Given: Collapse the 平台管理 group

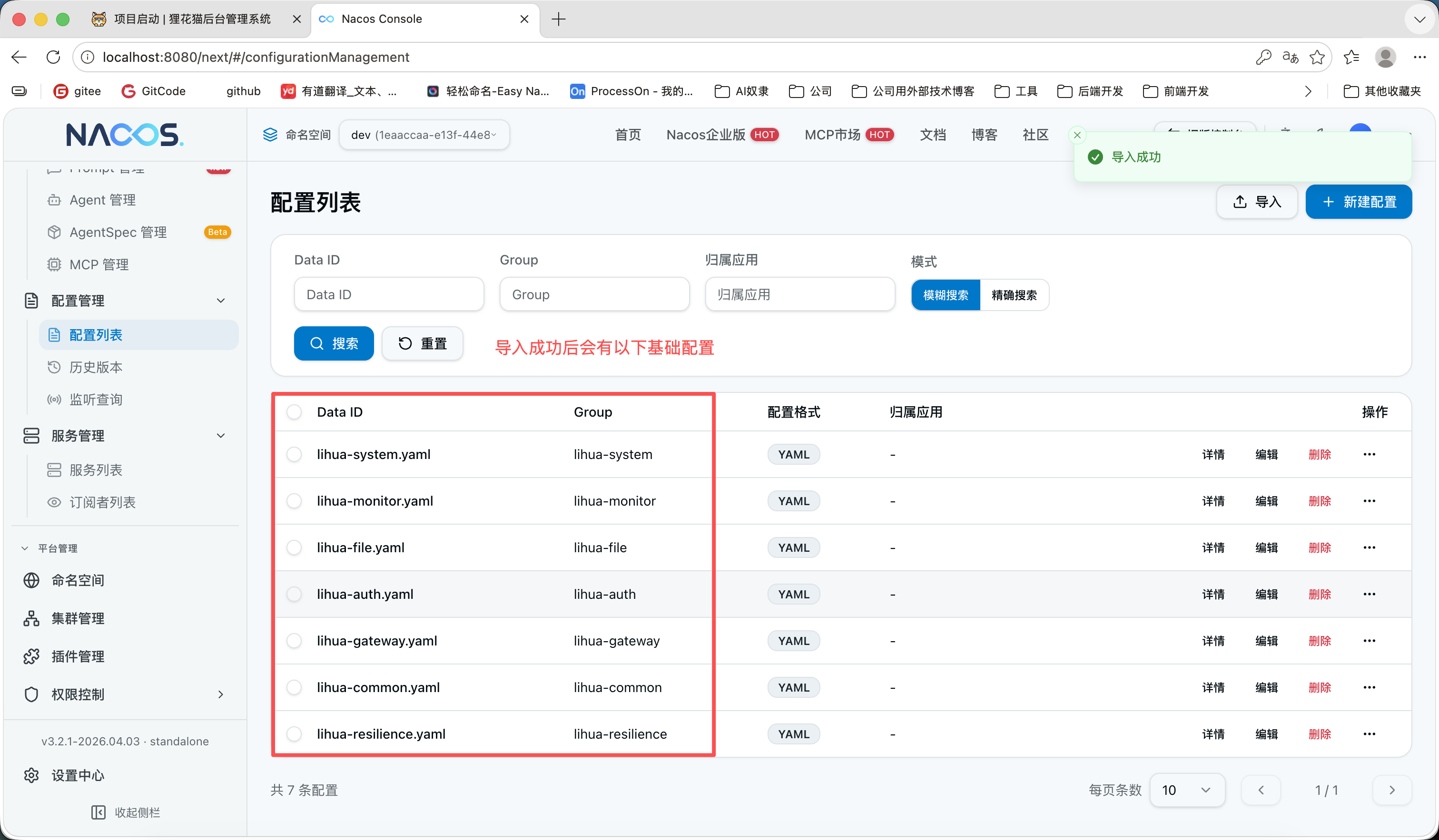Looking at the screenshot, I should click(x=25, y=548).
